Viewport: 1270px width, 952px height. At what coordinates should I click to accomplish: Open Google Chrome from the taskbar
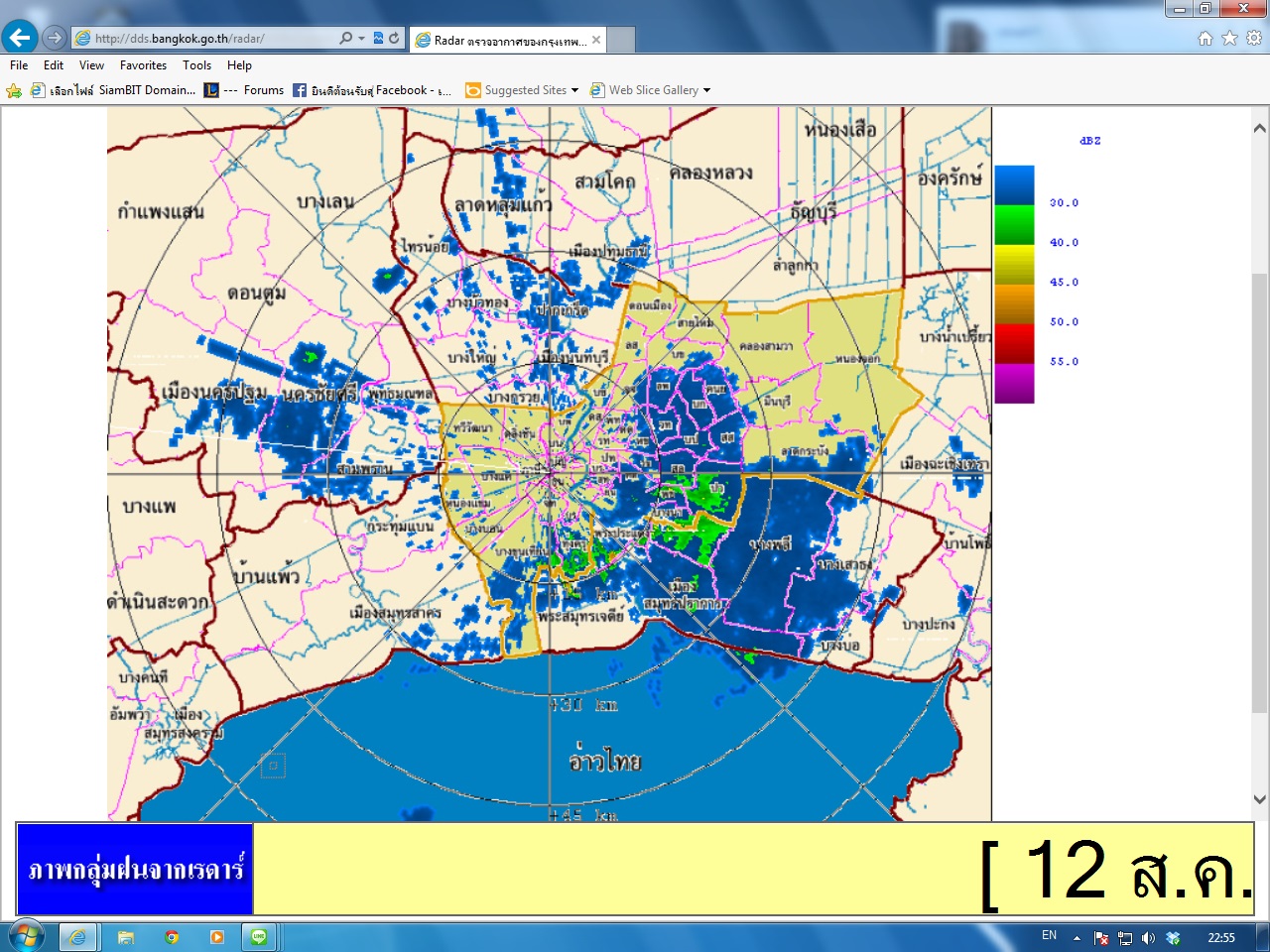coord(172,937)
